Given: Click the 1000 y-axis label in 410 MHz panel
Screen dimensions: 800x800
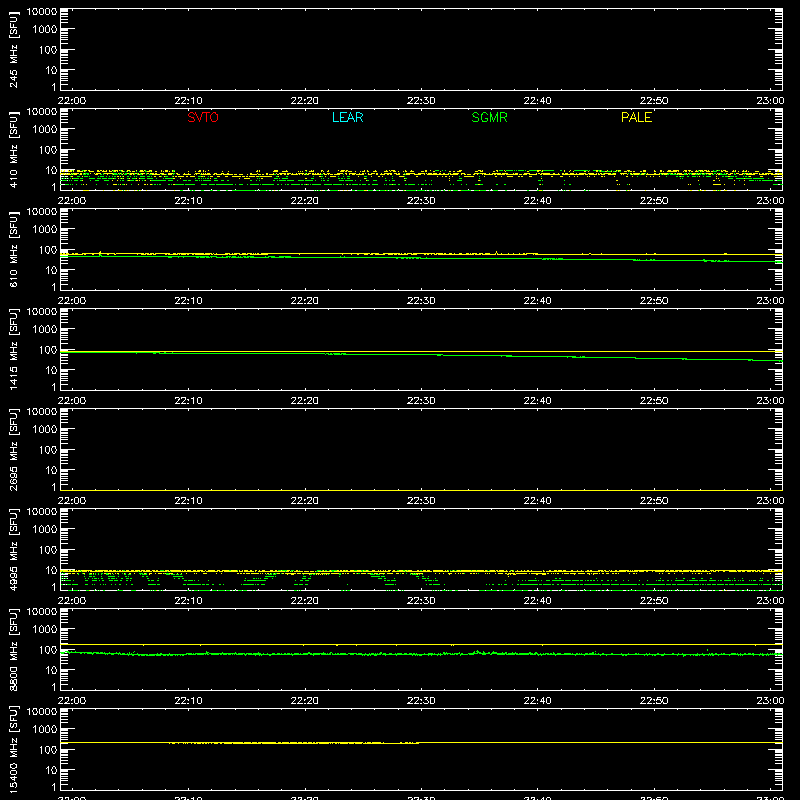Looking at the screenshot, I should click(45, 130).
